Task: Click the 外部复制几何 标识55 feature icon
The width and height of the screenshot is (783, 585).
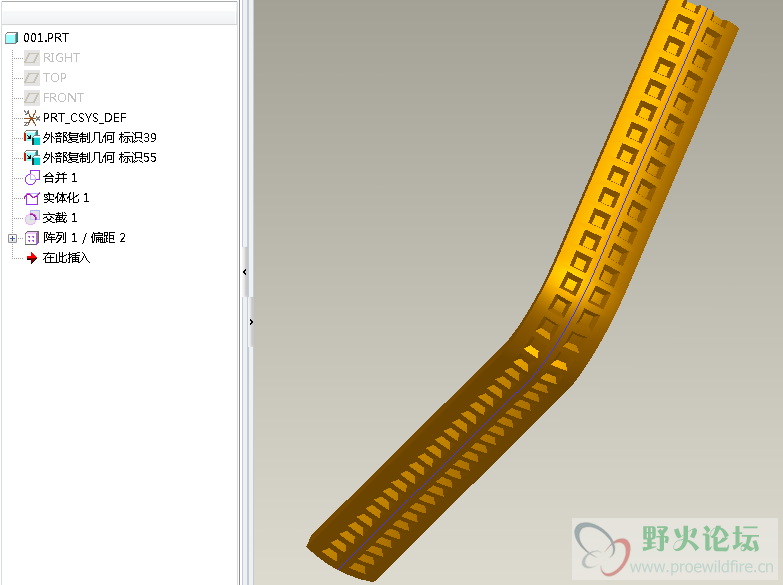Action: 32,158
